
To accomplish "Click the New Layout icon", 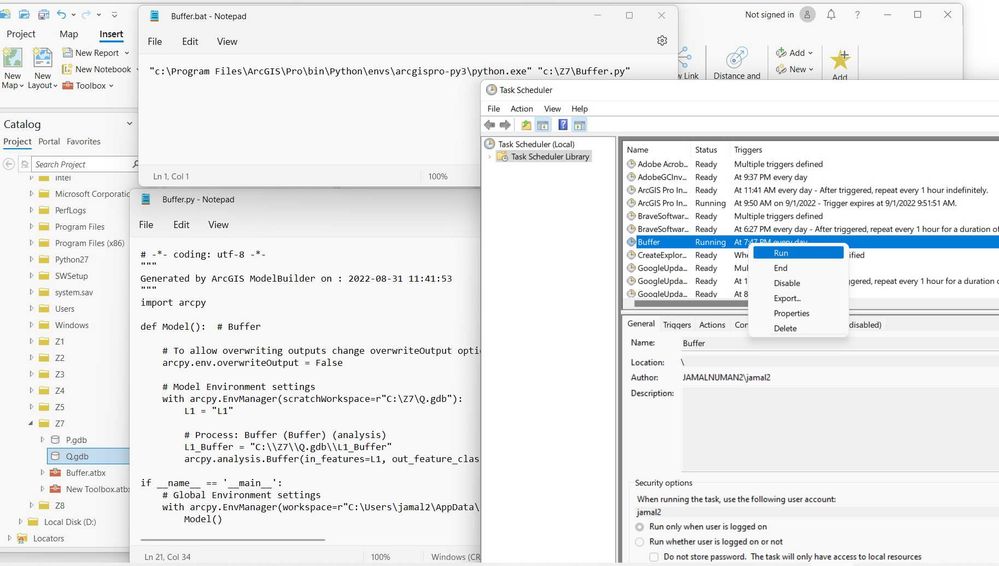I will click(x=43, y=58).
